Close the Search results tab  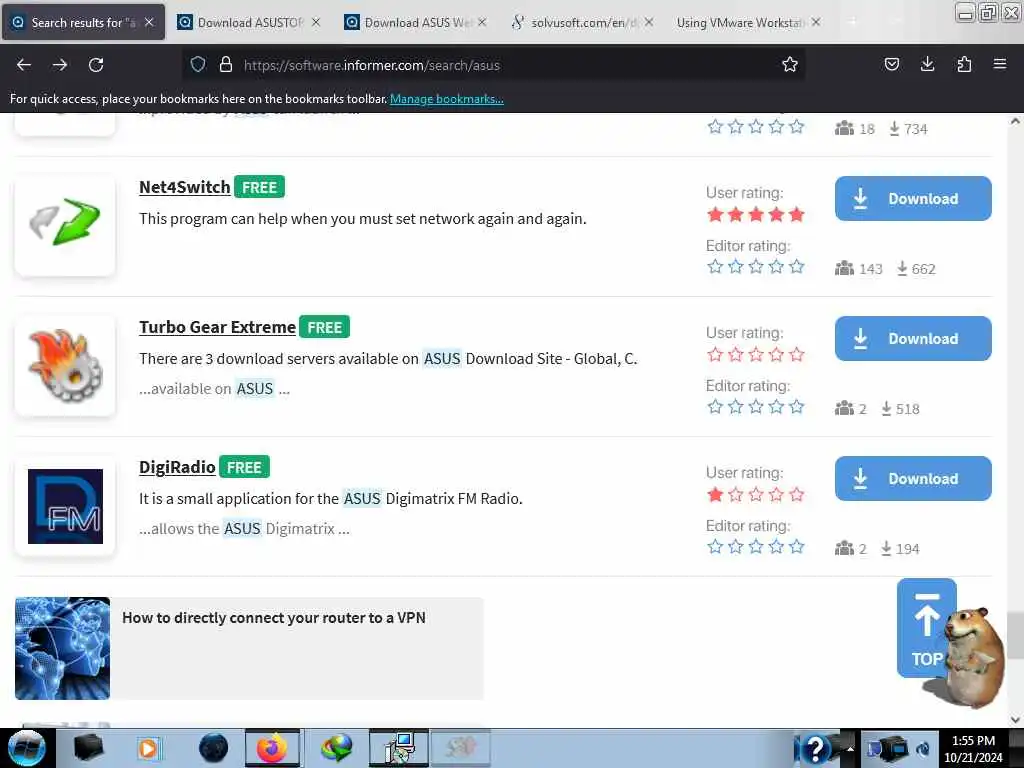tap(149, 22)
